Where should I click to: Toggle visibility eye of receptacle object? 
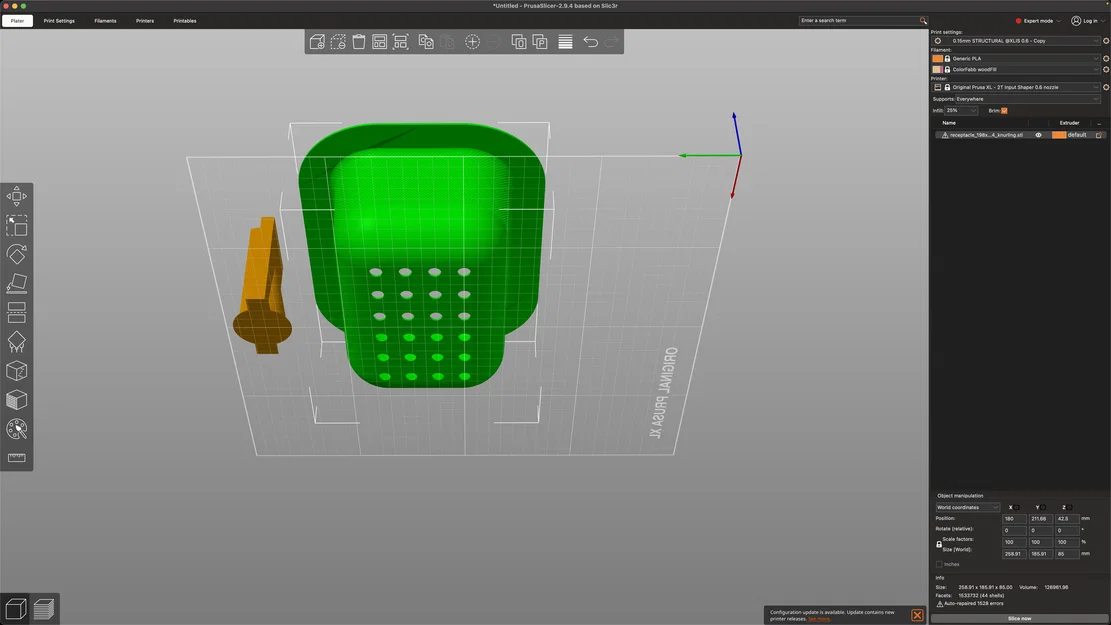pos(1038,135)
